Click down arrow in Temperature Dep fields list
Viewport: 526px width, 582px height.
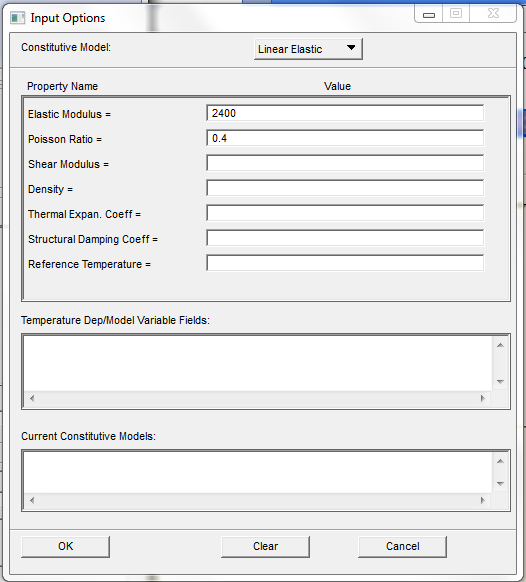tap(500, 382)
